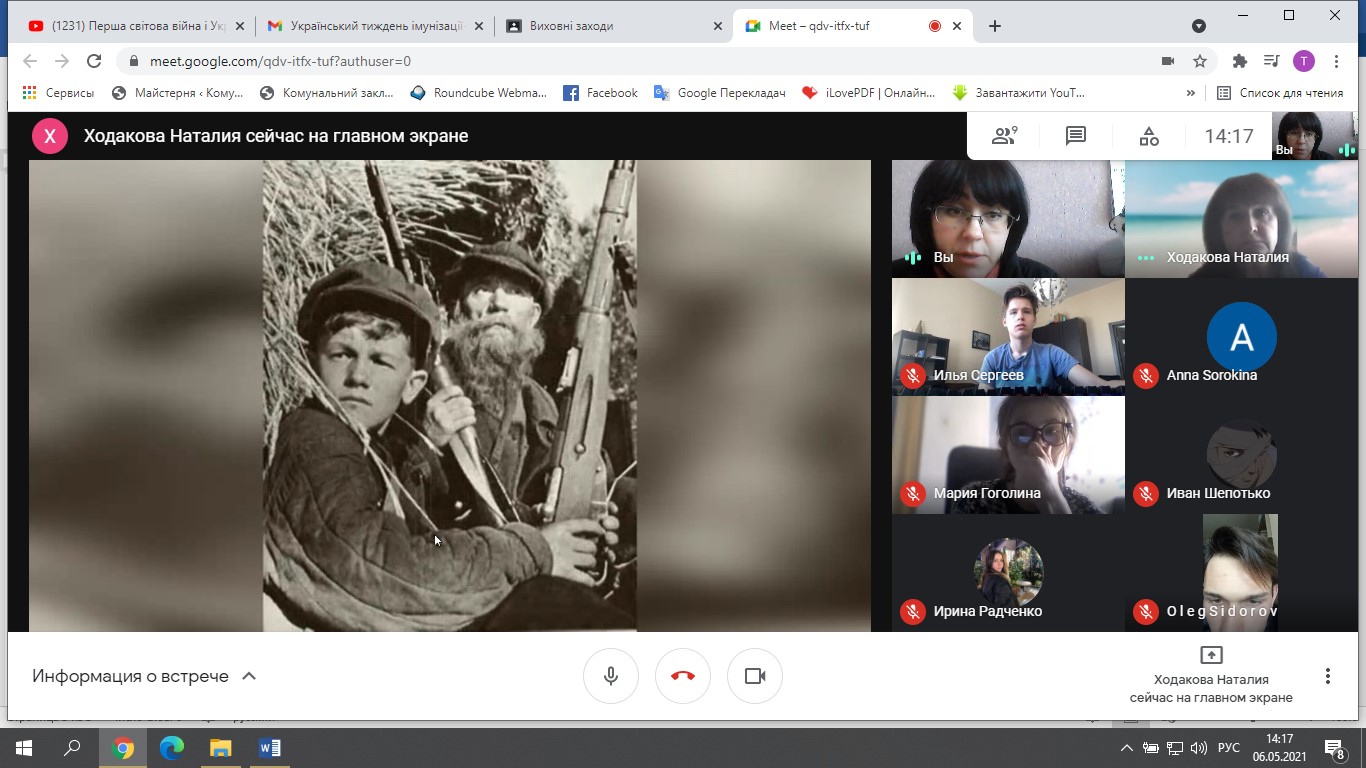Open the present screen icon
Screen dimensions: 1366x768
click(x=1211, y=655)
